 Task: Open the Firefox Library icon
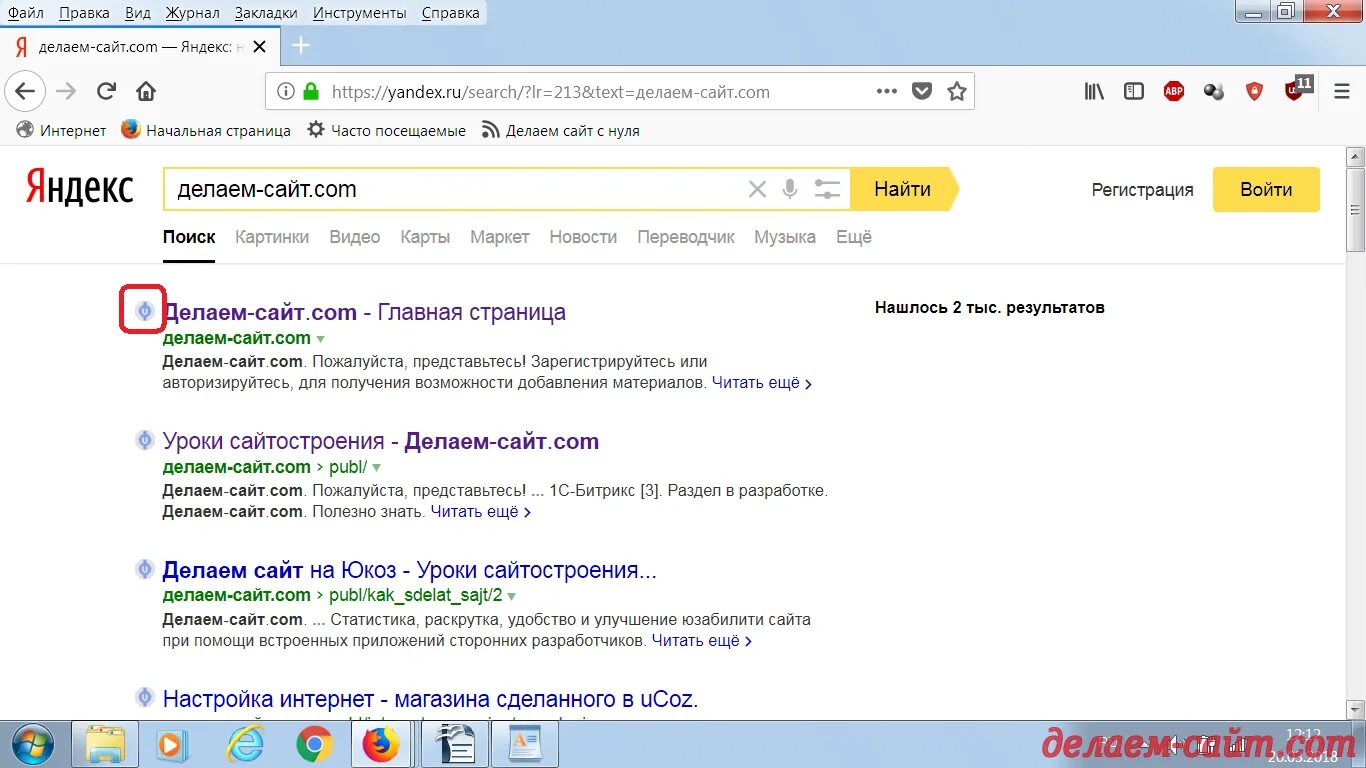tap(1095, 92)
